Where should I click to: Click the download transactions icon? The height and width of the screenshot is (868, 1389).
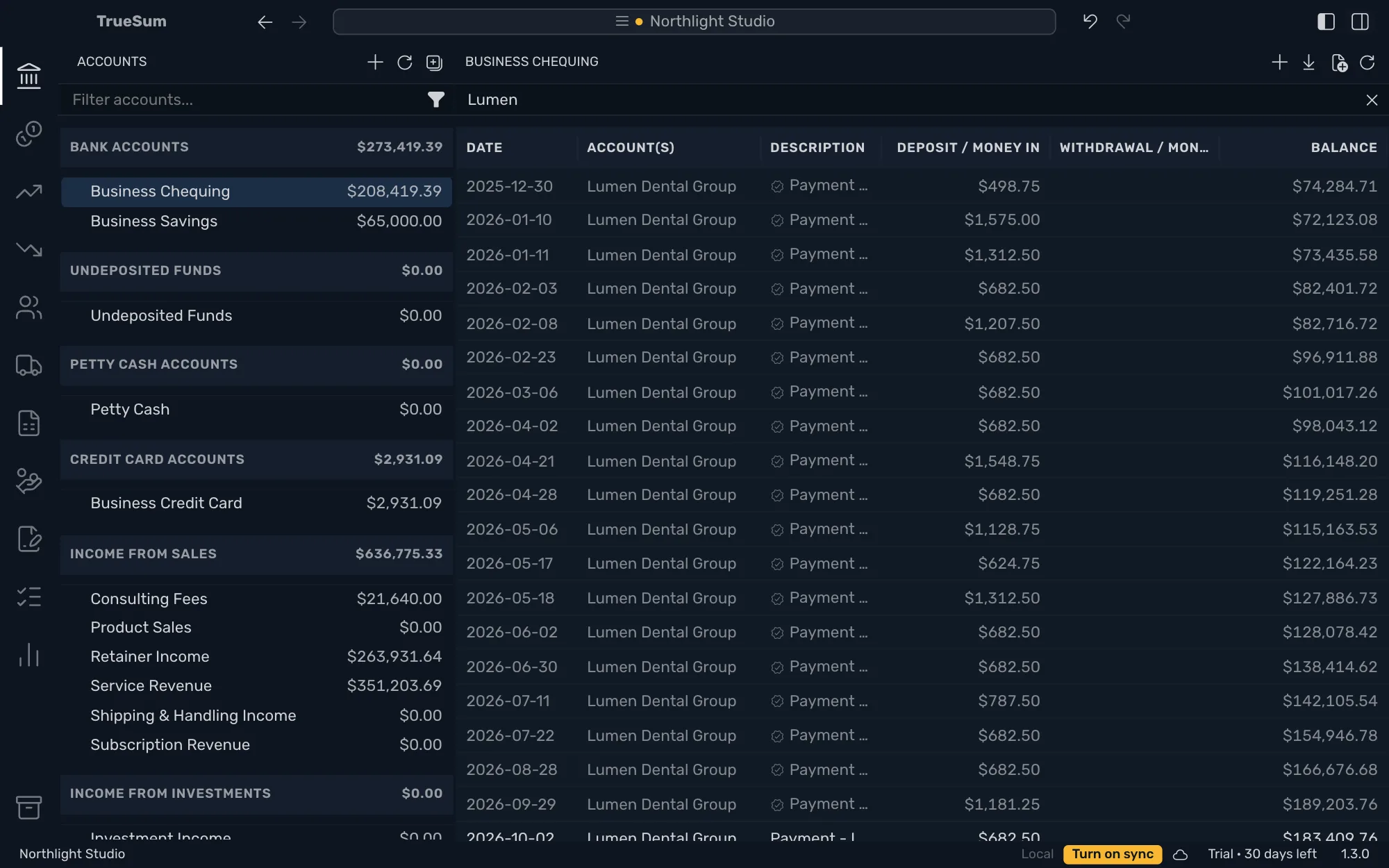(1308, 62)
